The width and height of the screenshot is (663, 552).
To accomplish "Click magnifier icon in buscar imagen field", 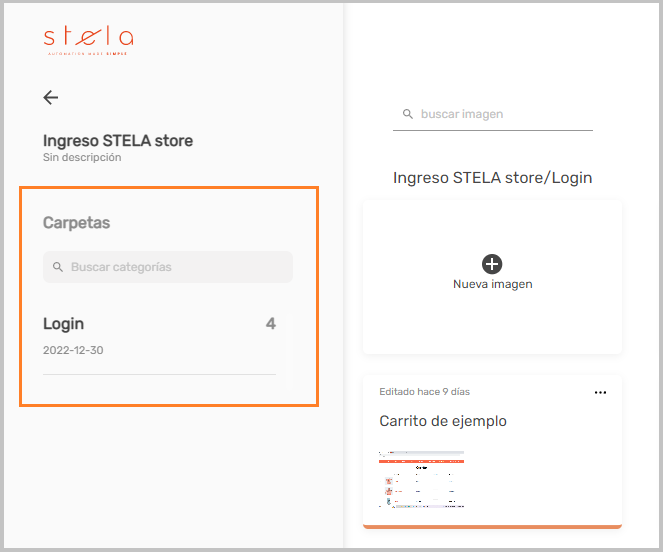I will pos(408,114).
